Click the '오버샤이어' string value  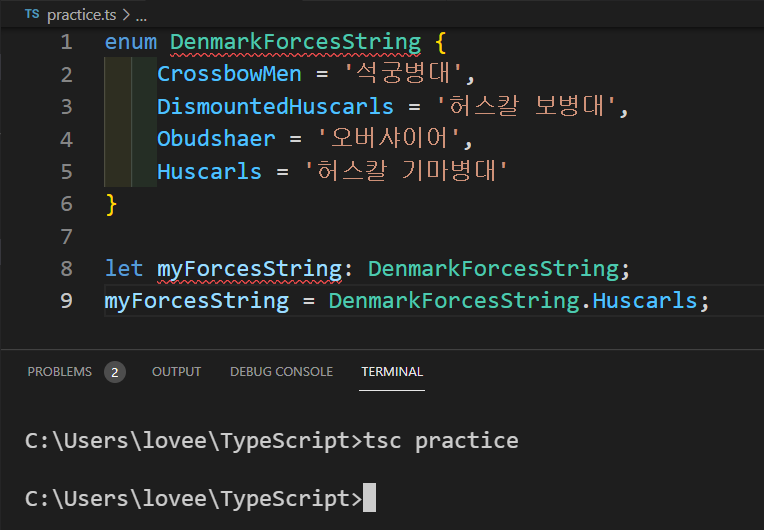click(389, 138)
